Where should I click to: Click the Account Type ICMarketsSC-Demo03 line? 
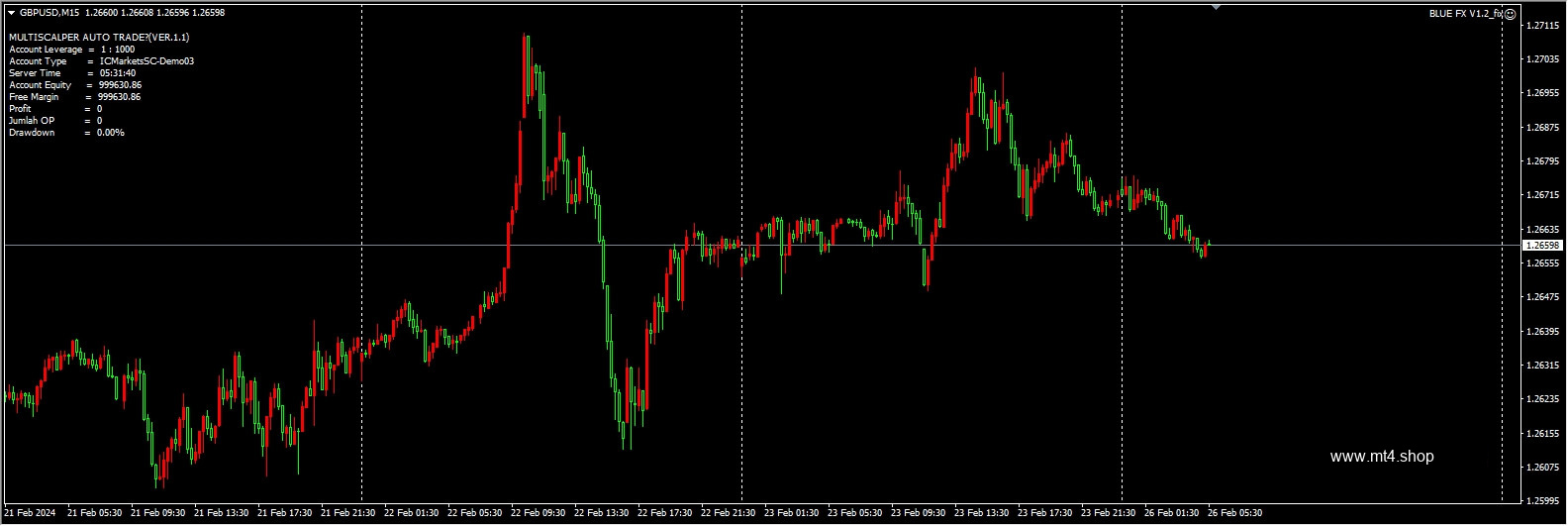[102, 61]
